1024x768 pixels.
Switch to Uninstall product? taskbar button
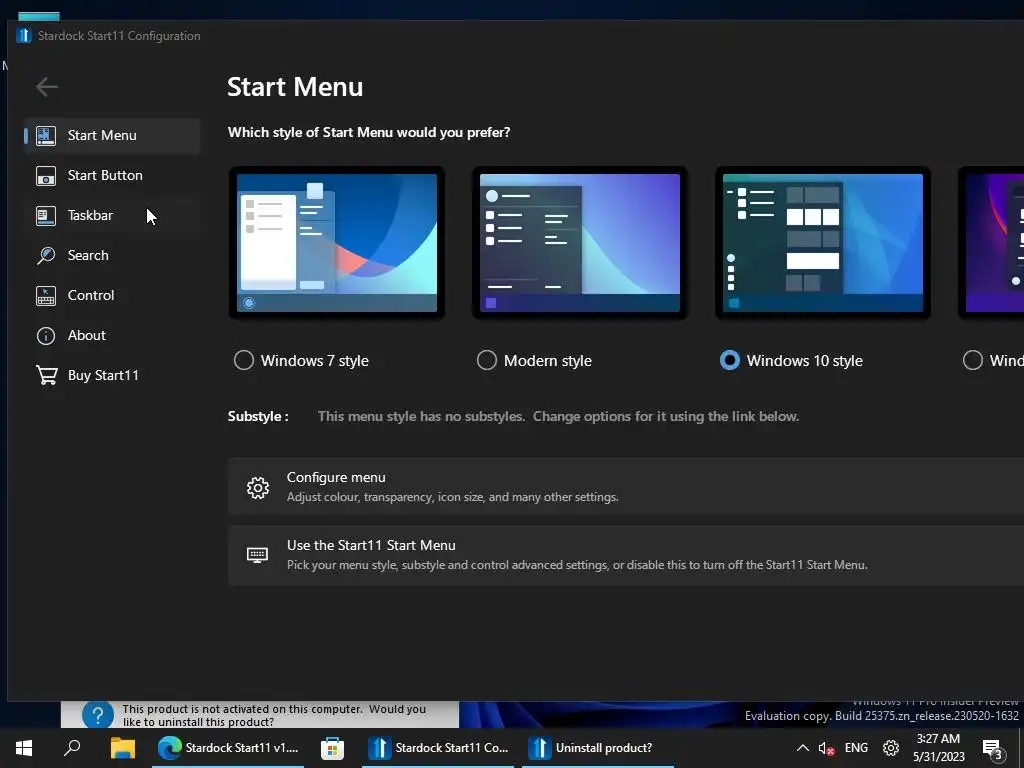[598, 748]
